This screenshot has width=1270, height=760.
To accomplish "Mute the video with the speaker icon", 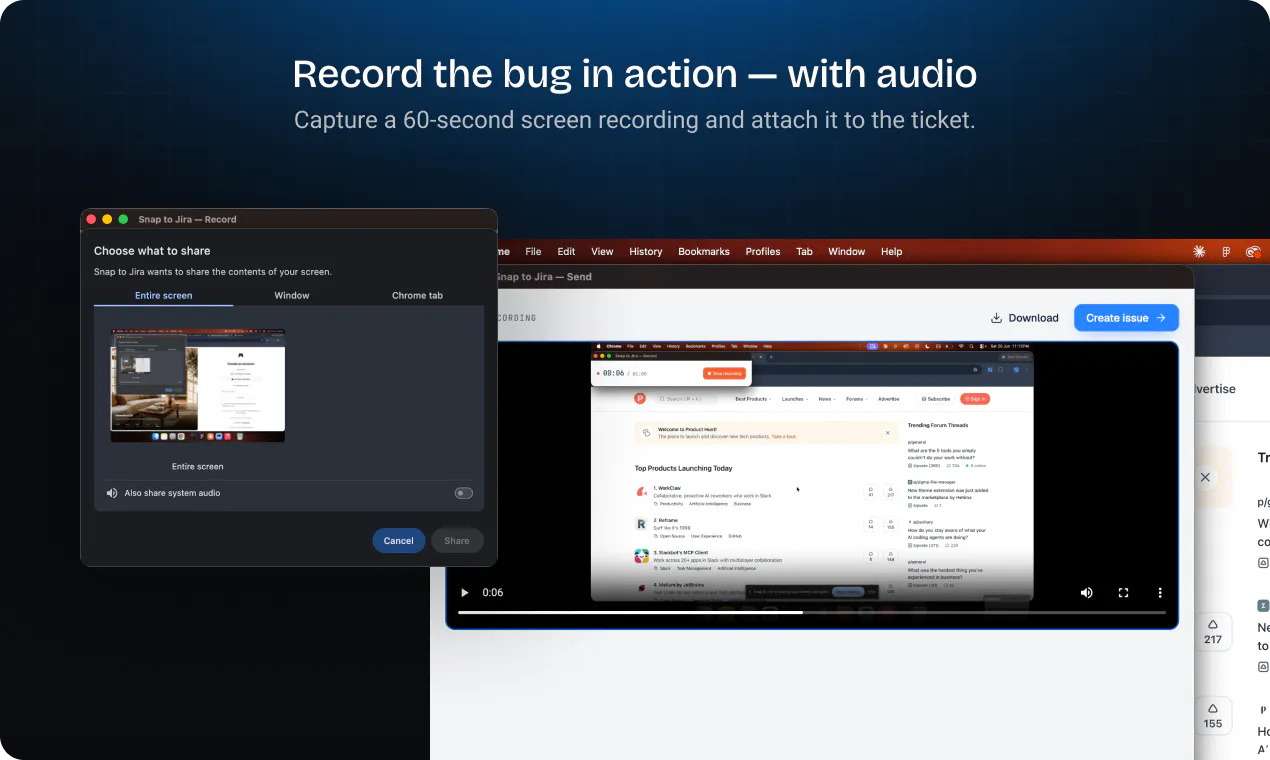I will pyautogui.click(x=1086, y=593).
